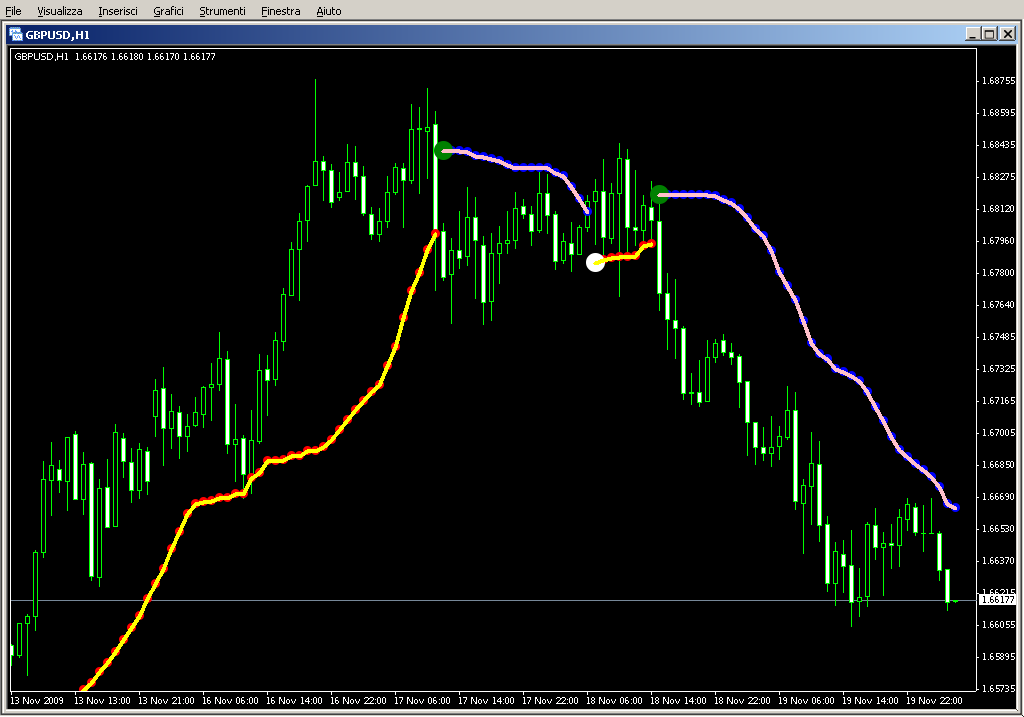The image size is (1024, 717).
Task: Open the Grafici menu
Action: click(168, 11)
